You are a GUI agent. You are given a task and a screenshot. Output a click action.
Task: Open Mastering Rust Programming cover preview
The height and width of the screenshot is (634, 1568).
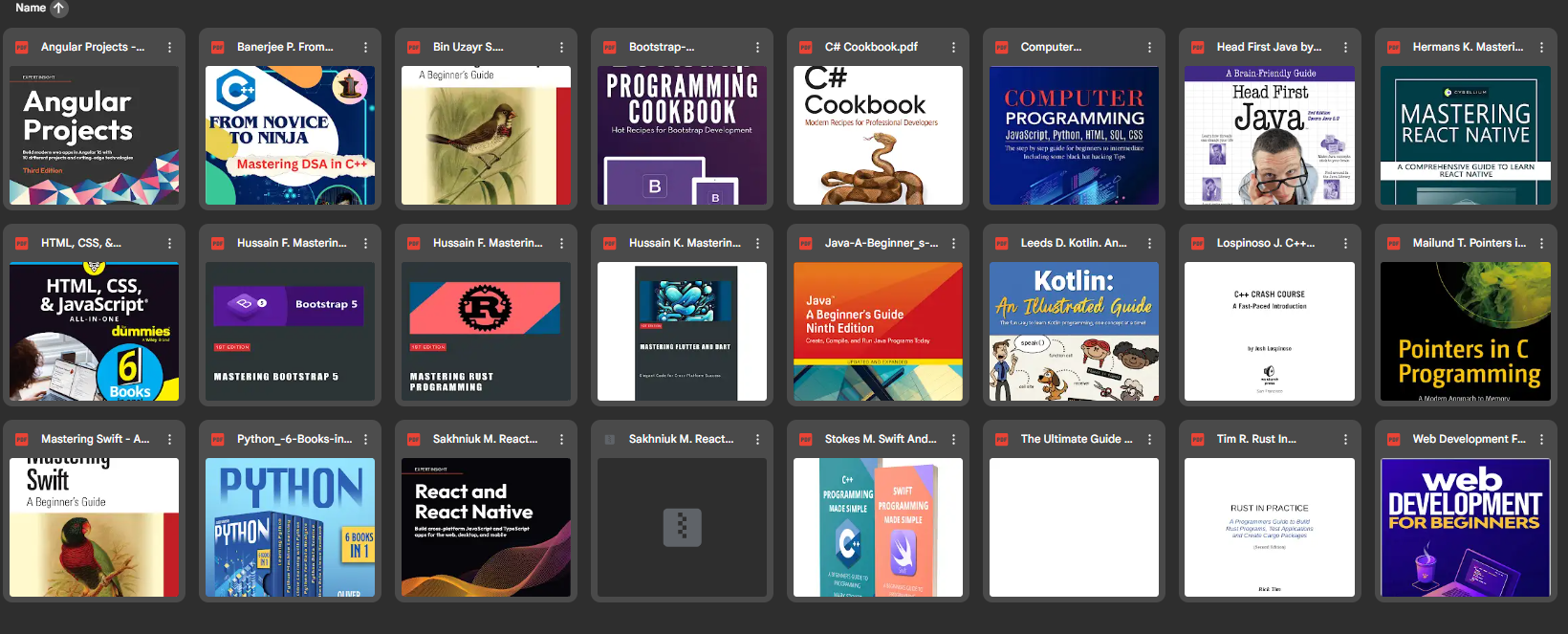tap(486, 331)
